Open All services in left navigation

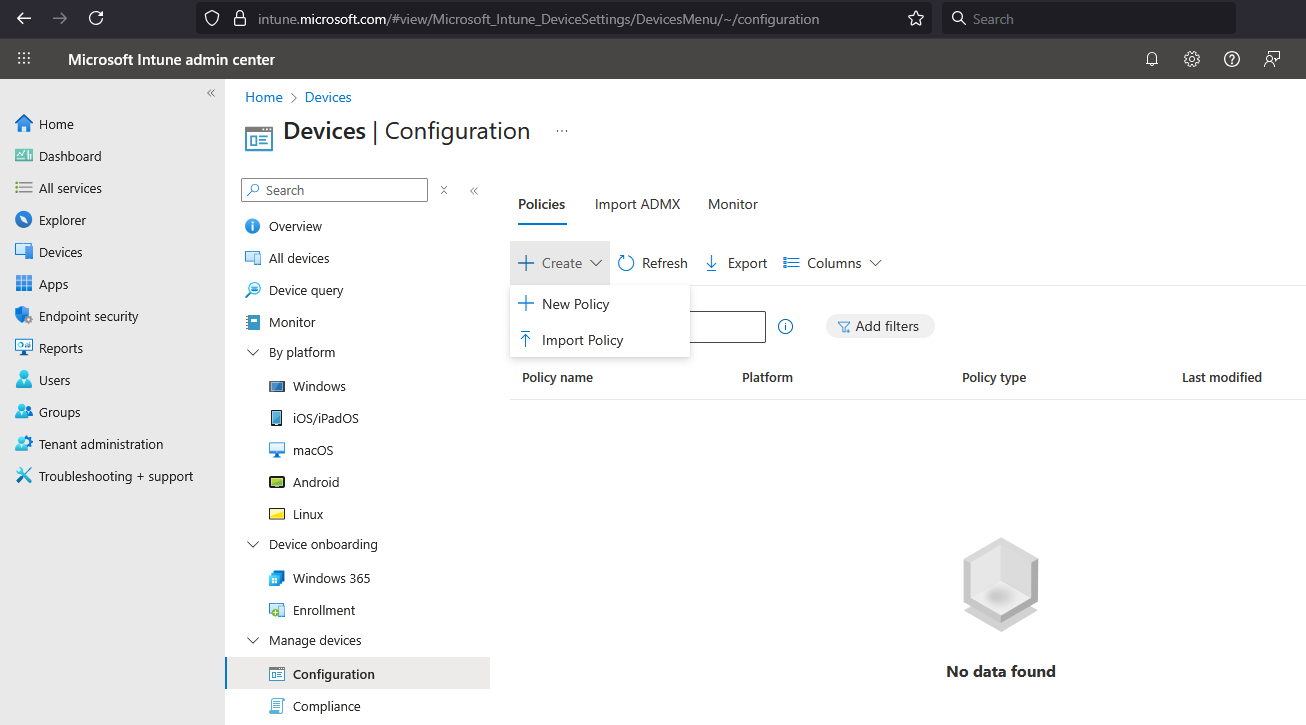[x=70, y=188]
